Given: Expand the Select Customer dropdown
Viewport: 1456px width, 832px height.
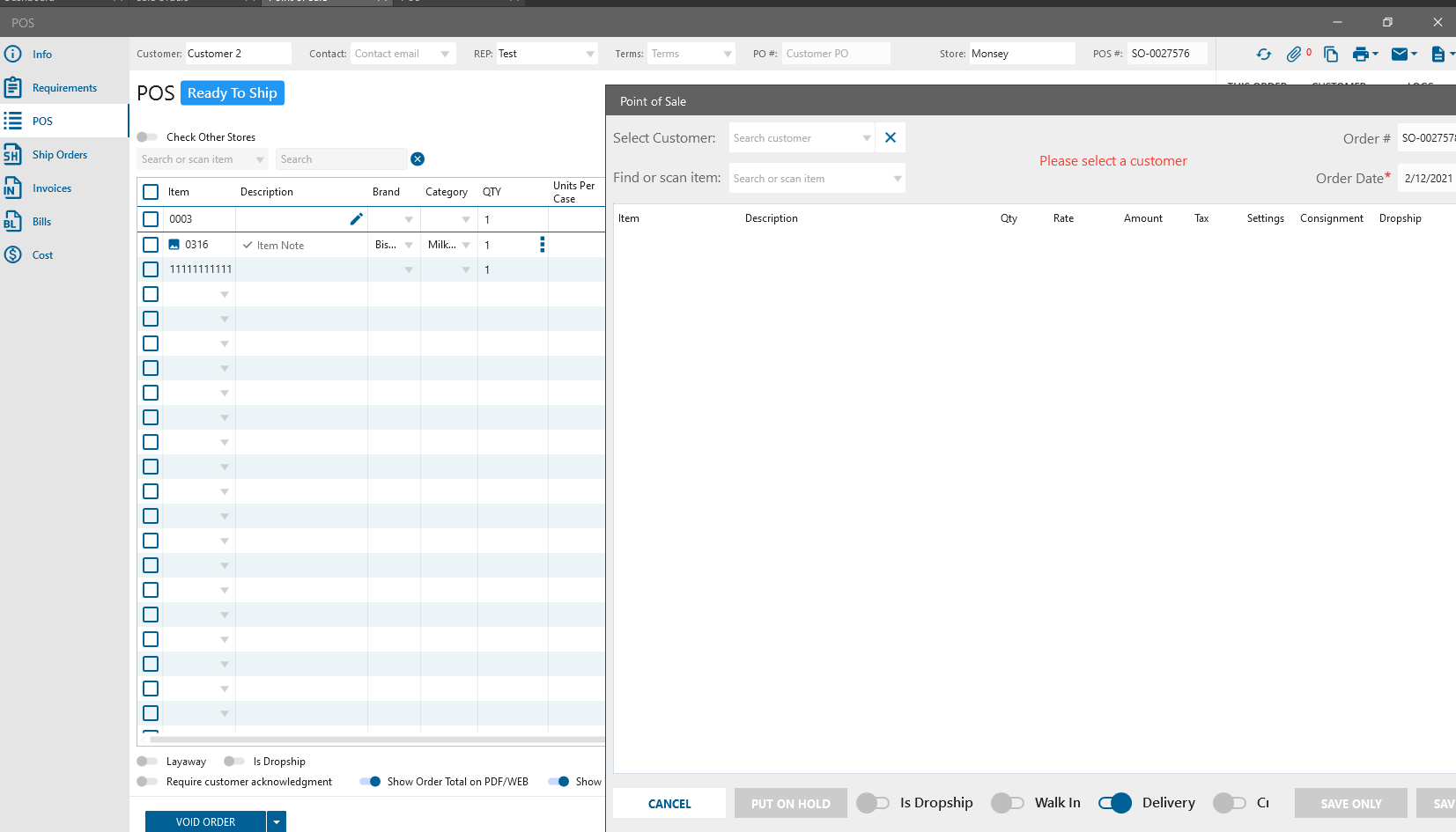Looking at the screenshot, I should 867,138.
